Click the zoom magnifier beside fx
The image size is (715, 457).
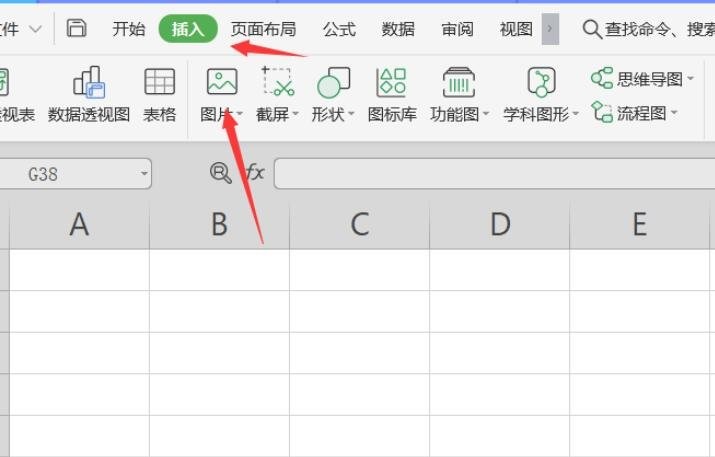click(220, 173)
